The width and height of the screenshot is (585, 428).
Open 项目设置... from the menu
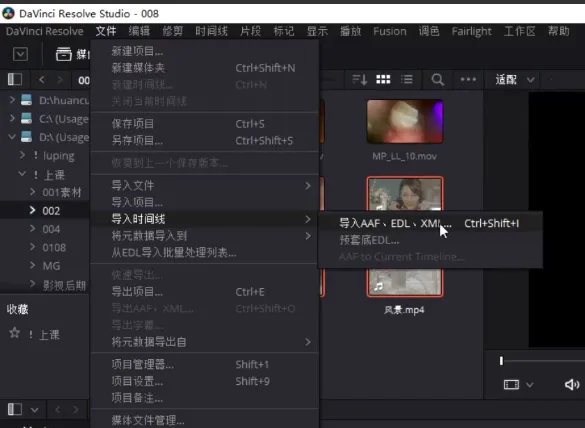coord(204,381)
